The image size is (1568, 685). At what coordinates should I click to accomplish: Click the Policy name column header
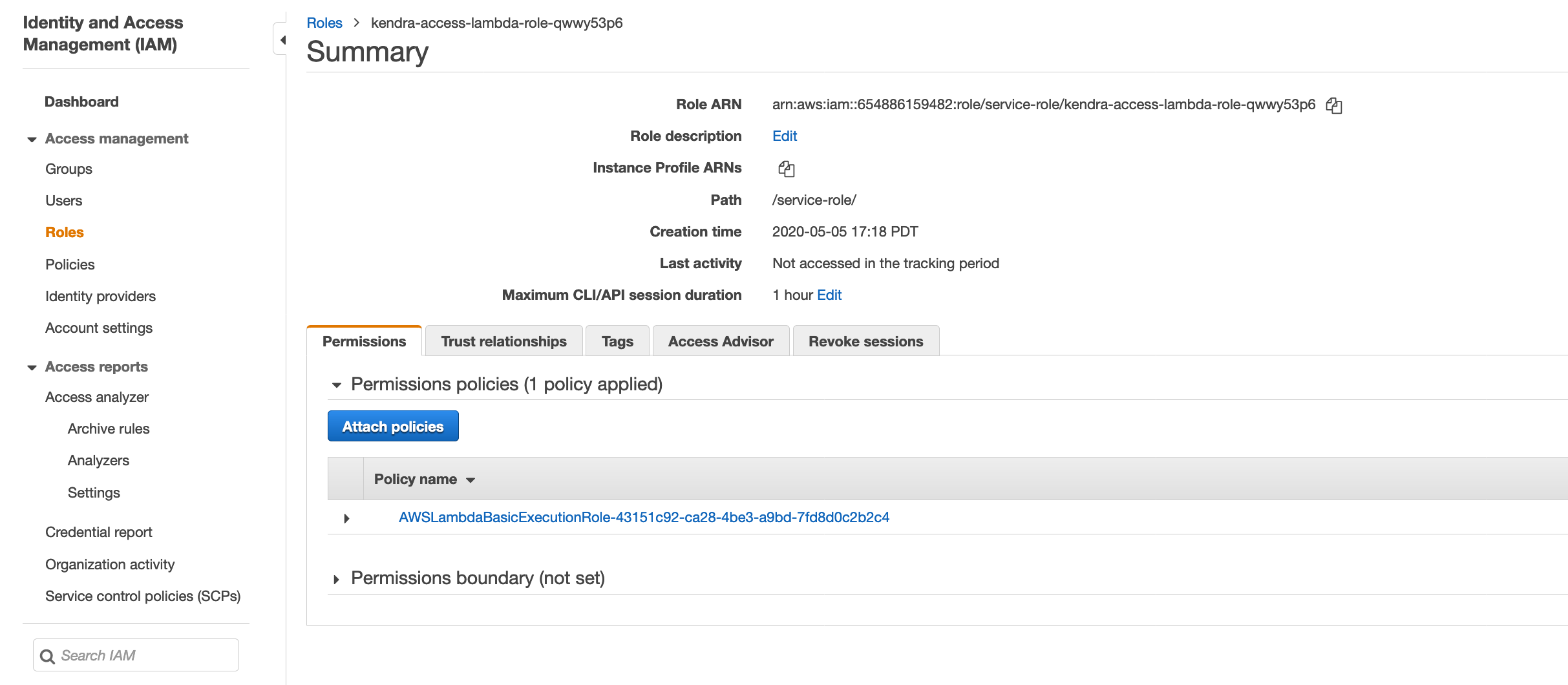(x=416, y=479)
